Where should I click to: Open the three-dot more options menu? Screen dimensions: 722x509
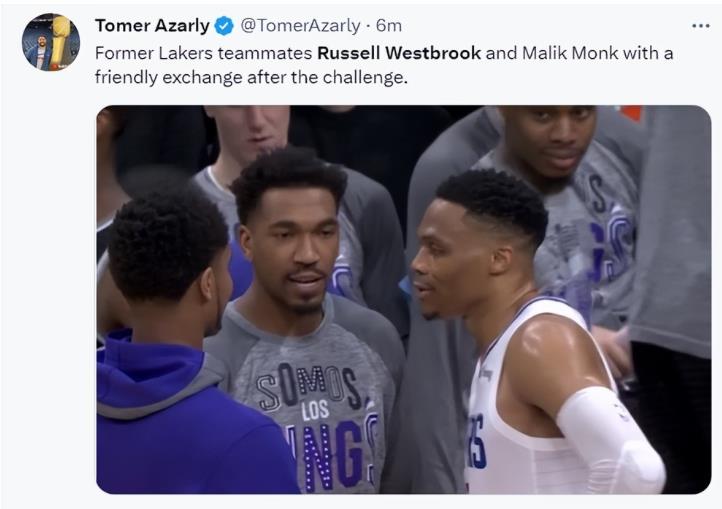click(x=700, y=26)
